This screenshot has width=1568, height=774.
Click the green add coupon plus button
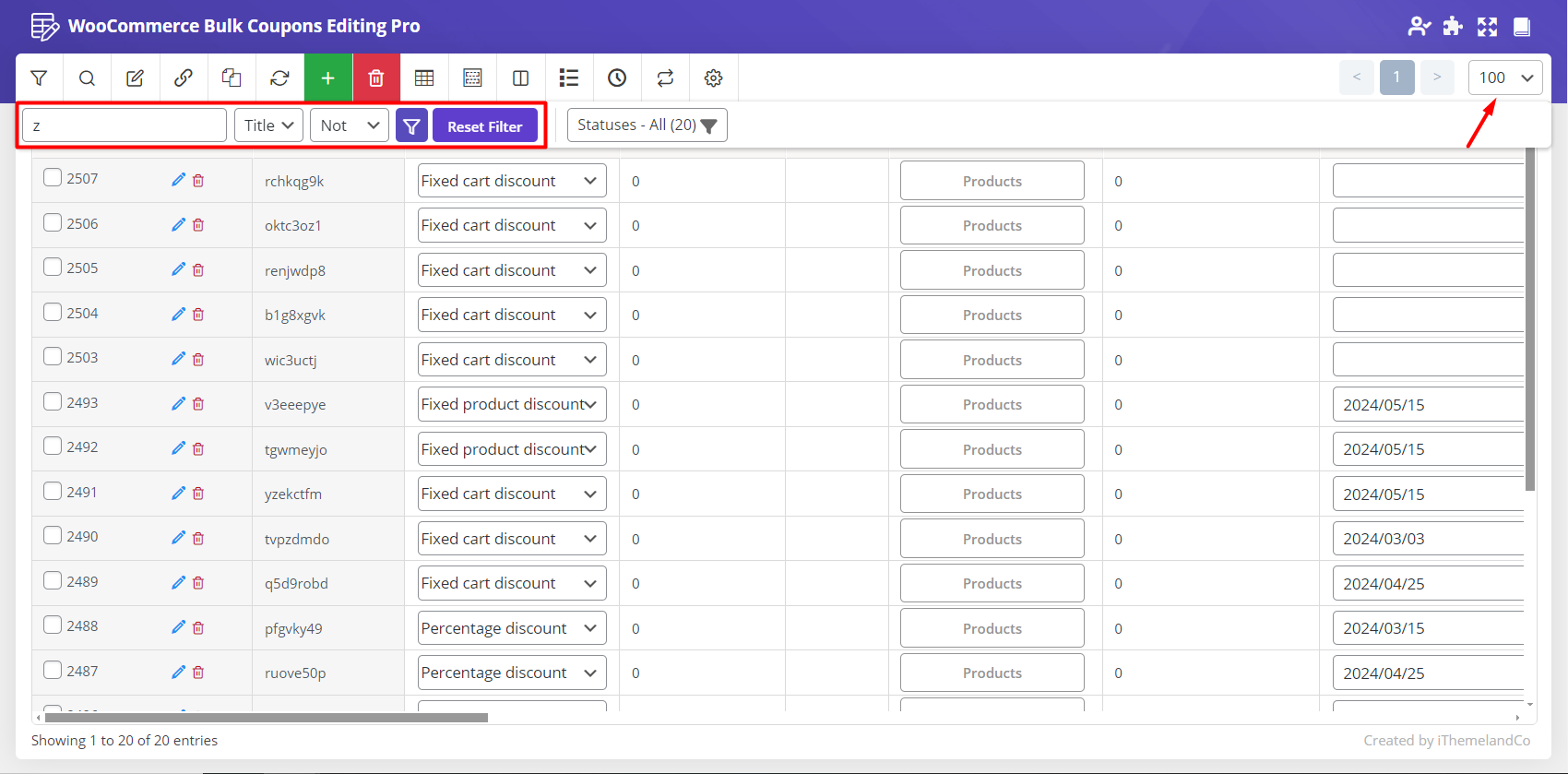click(327, 78)
